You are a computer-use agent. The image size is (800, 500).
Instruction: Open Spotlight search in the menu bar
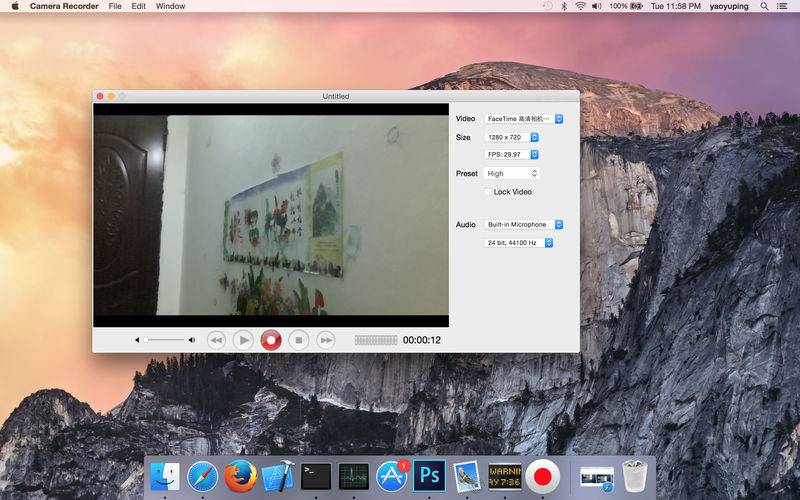point(764,6)
